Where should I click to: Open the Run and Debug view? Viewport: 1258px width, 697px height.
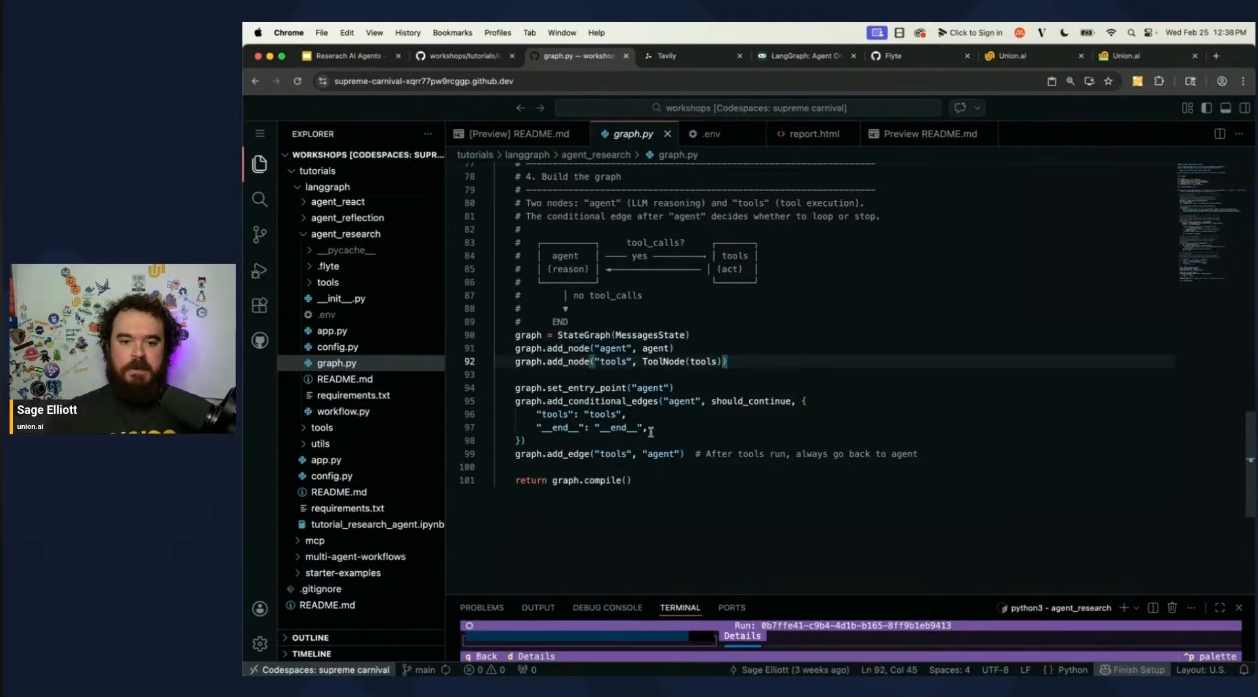pyautogui.click(x=260, y=269)
